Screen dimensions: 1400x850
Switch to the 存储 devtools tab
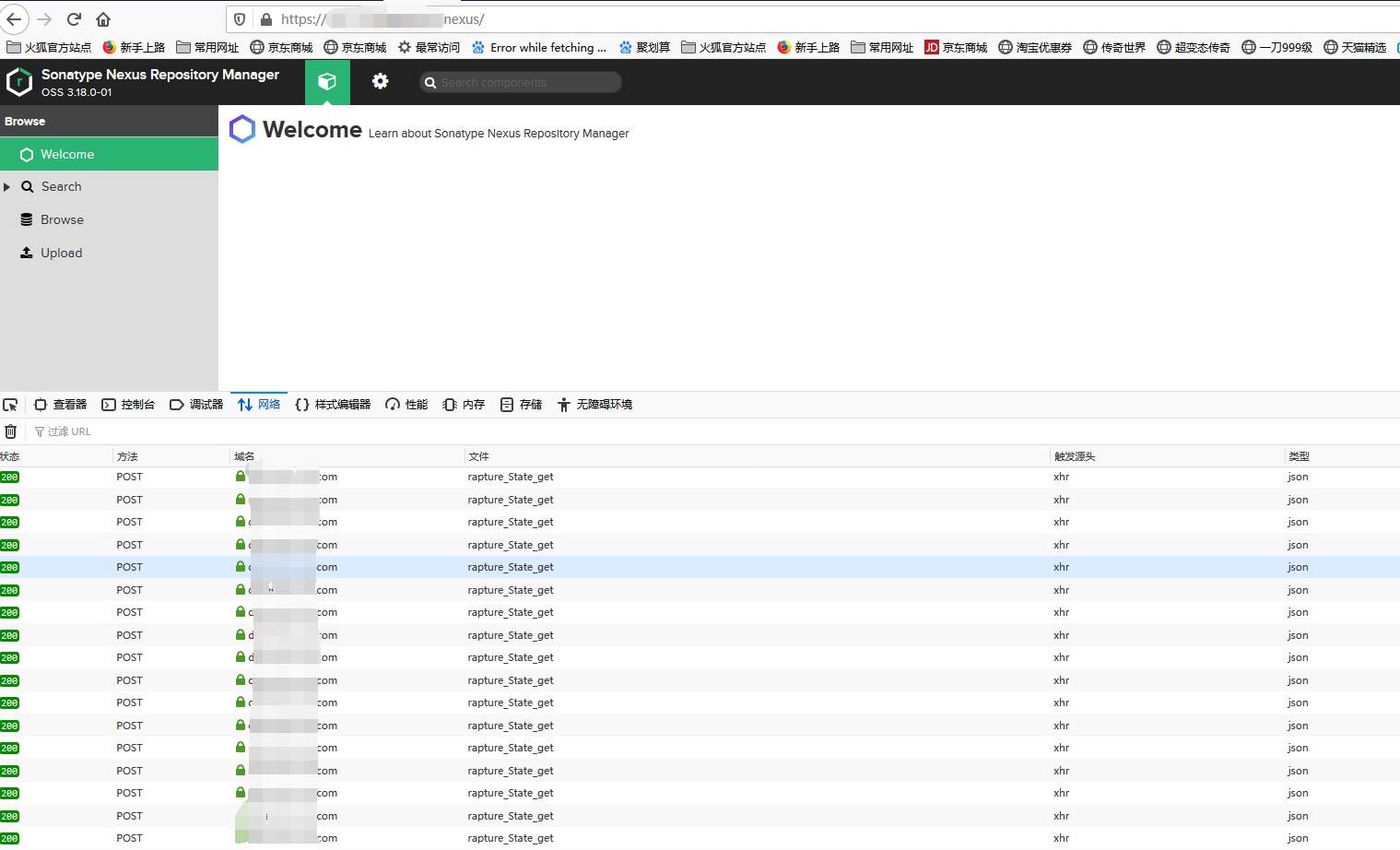[521, 404]
